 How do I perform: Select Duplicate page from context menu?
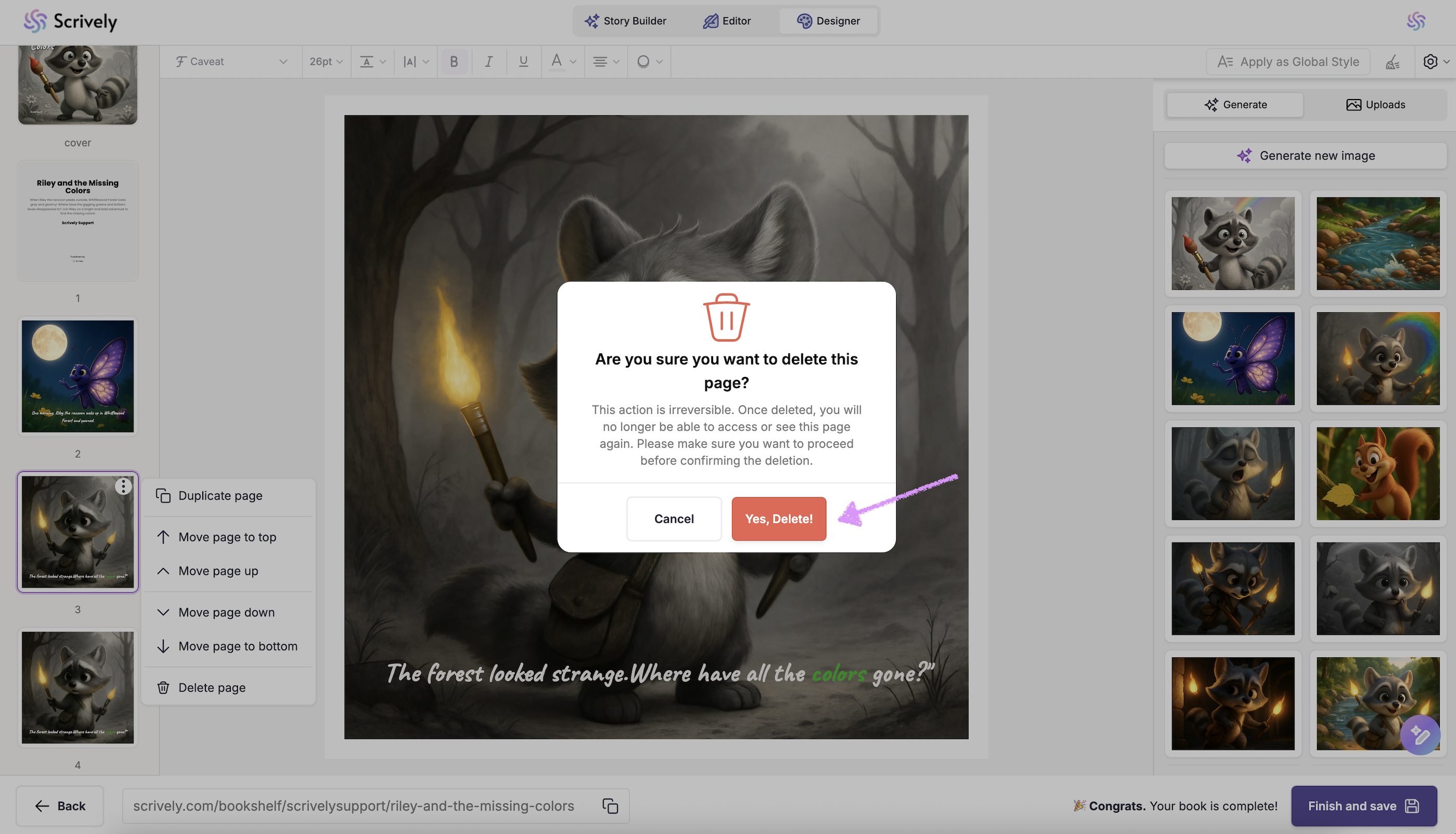point(220,496)
